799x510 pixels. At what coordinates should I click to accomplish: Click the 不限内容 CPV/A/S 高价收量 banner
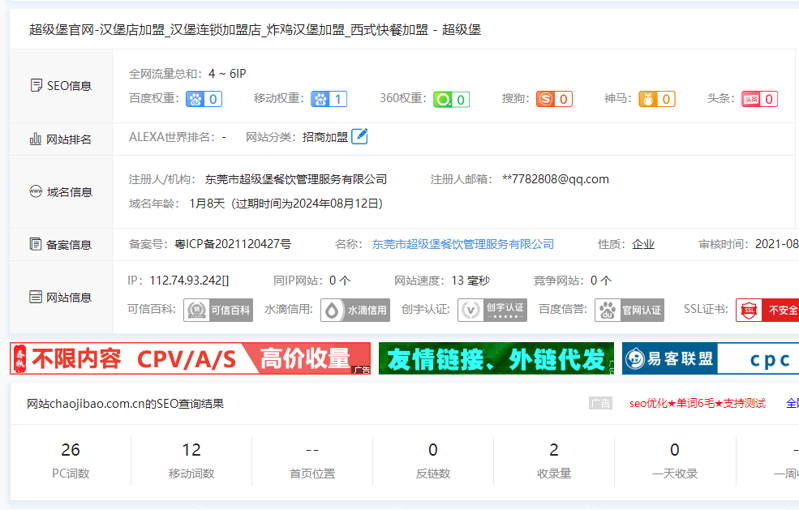pyautogui.click(x=190, y=359)
